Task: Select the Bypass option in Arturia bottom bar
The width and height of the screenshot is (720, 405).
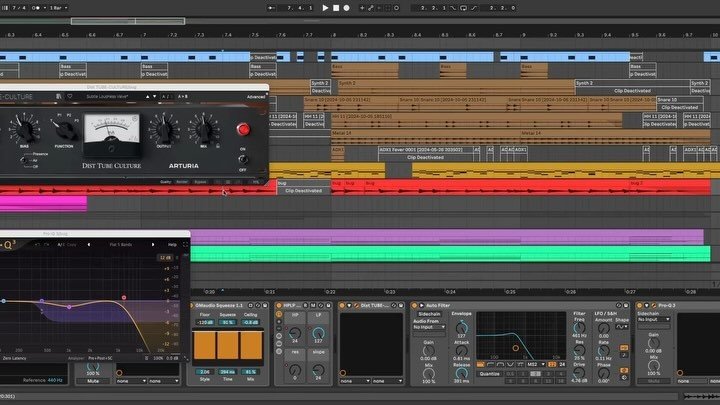Action: [x=202, y=182]
